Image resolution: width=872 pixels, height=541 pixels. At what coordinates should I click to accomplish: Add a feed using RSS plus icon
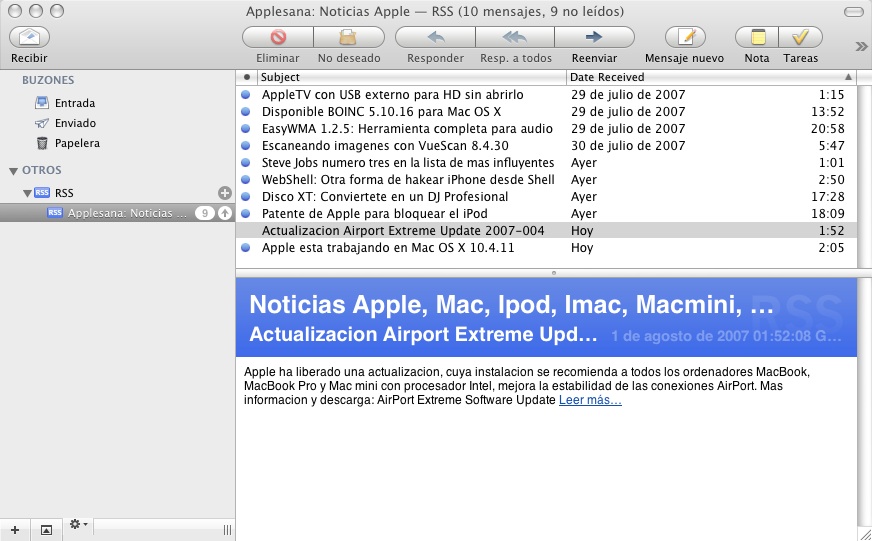[x=225, y=193]
